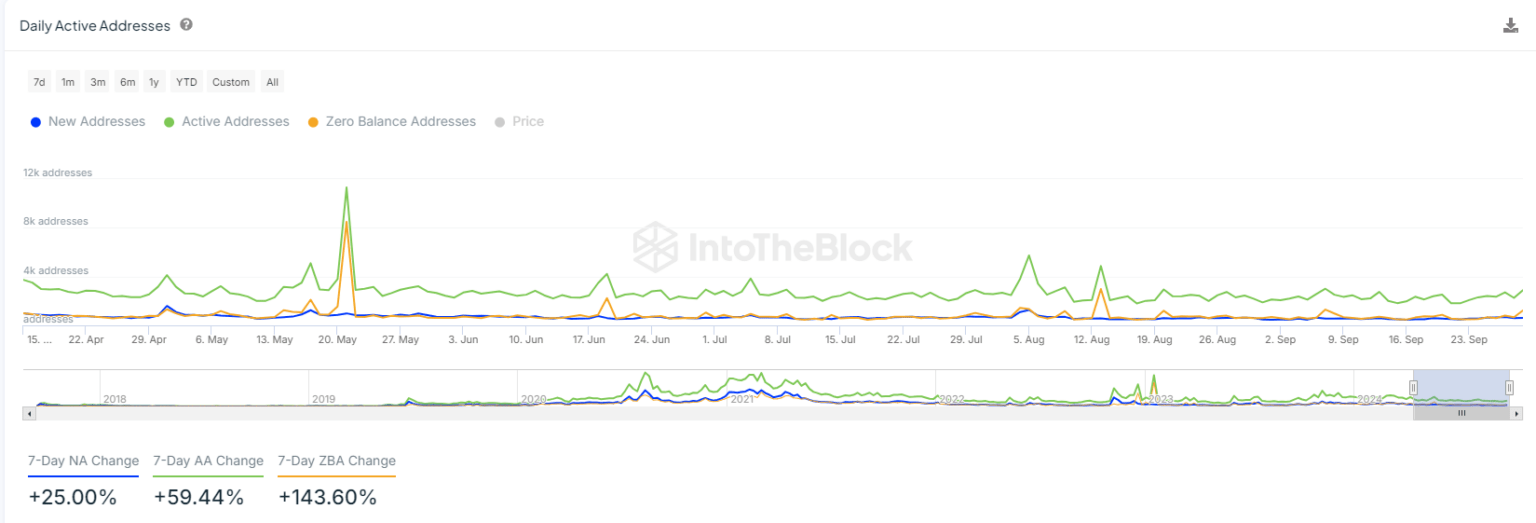
Task: Enable the Price series in the legend
Action: point(527,122)
